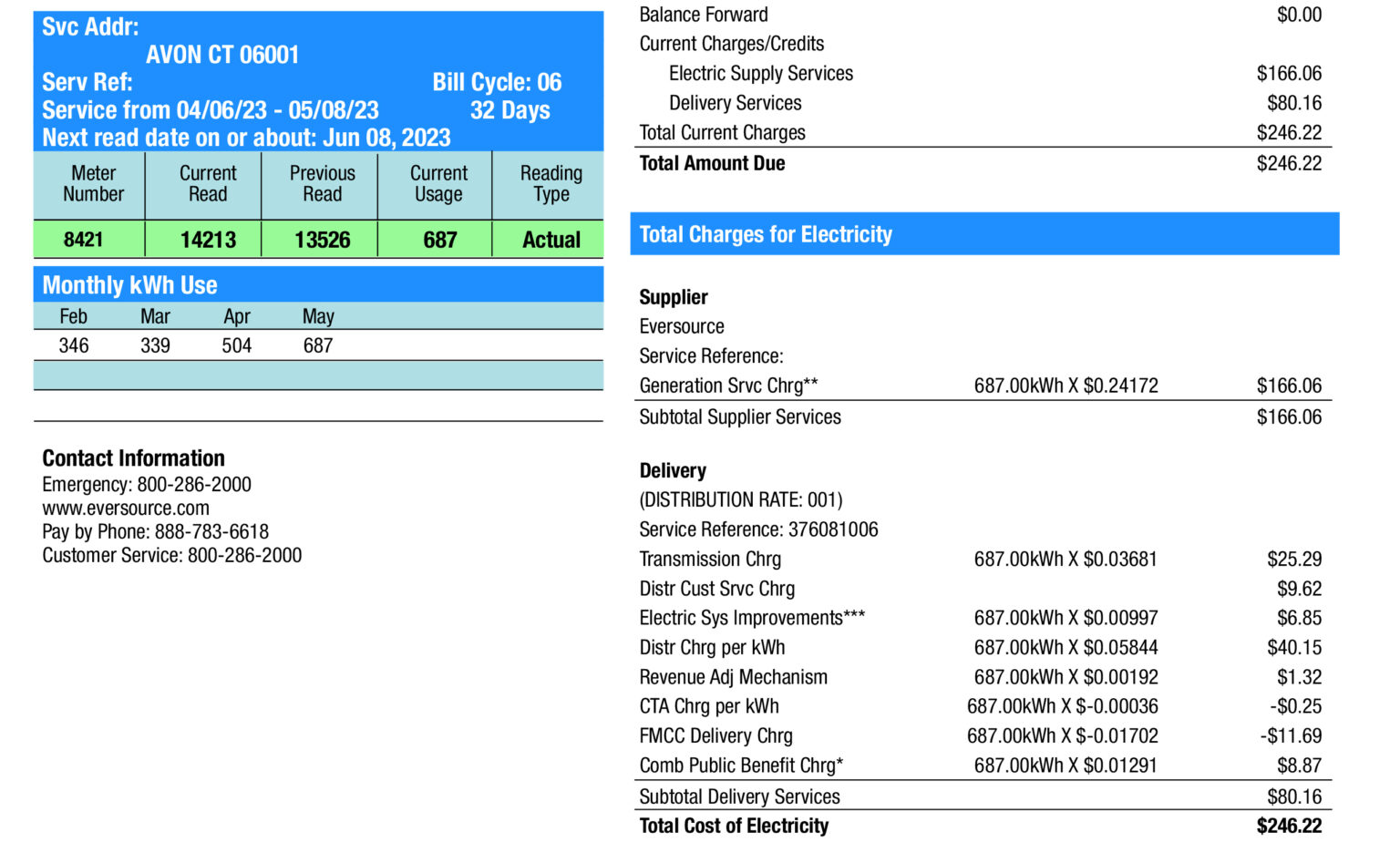
Task: Click the May usage value in monthly table
Action: [x=318, y=346]
